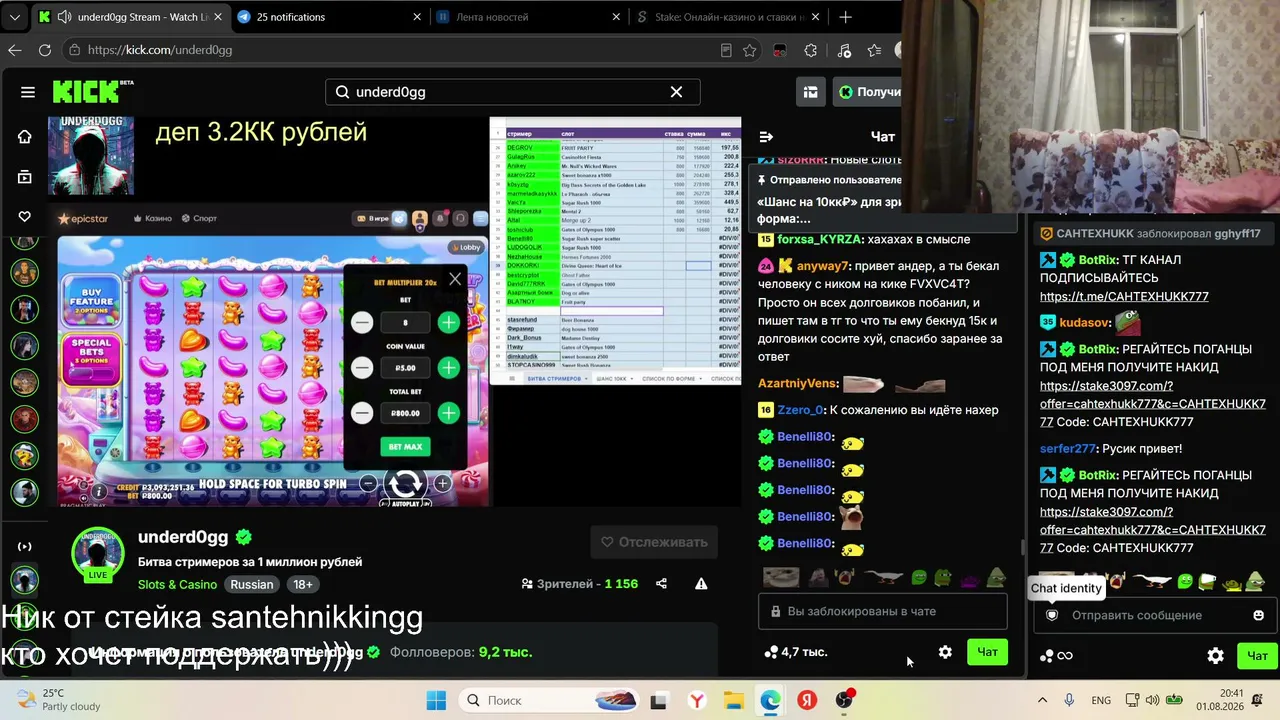Image resolution: width=1280 pixels, height=720 pixels.
Task: Reload the kick.com page
Action: coord(45,50)
